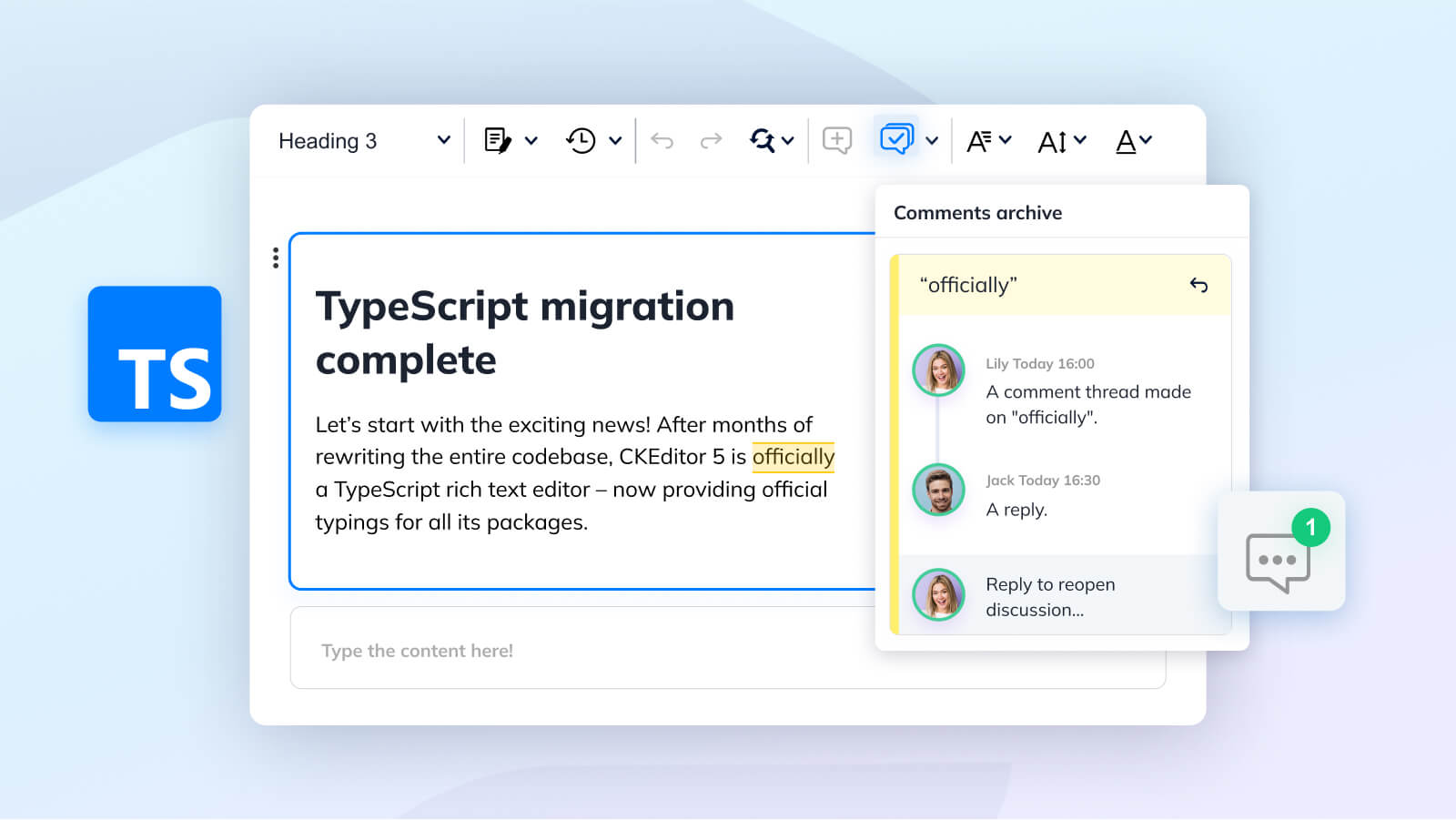Reopen the "officially" comment thread arrow
The height and width of the screenshot is (820, 1456).
point(1198,285)
